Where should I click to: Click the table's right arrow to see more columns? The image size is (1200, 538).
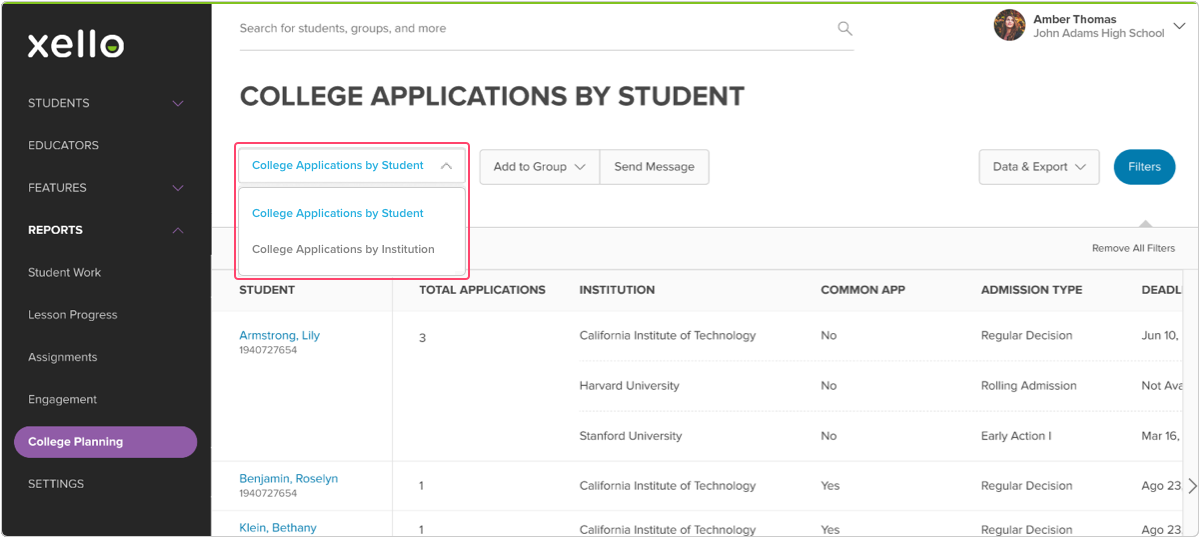pyautogui.click(x=1191, y=486)
